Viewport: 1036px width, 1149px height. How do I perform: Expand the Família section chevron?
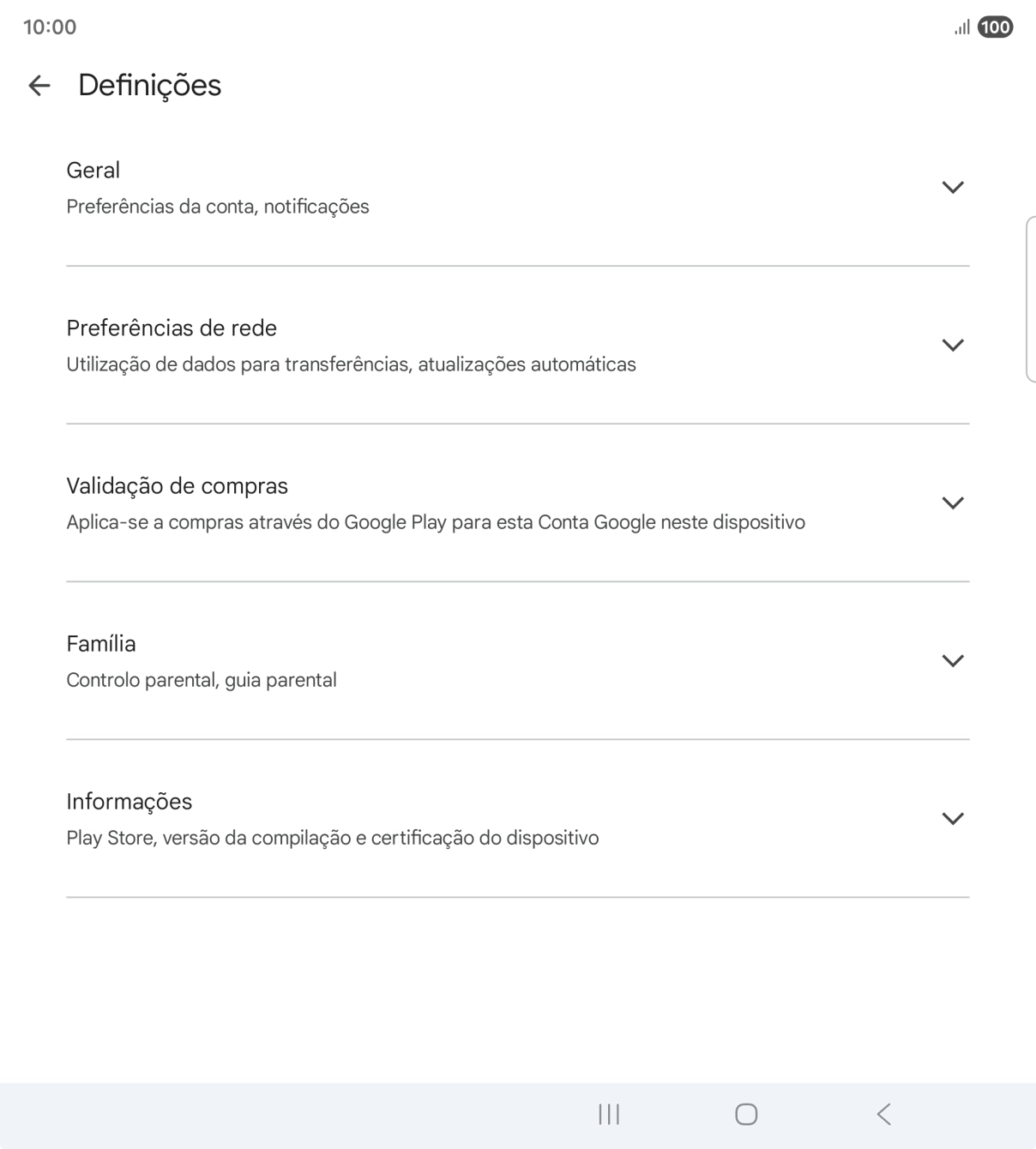(954, 660)
